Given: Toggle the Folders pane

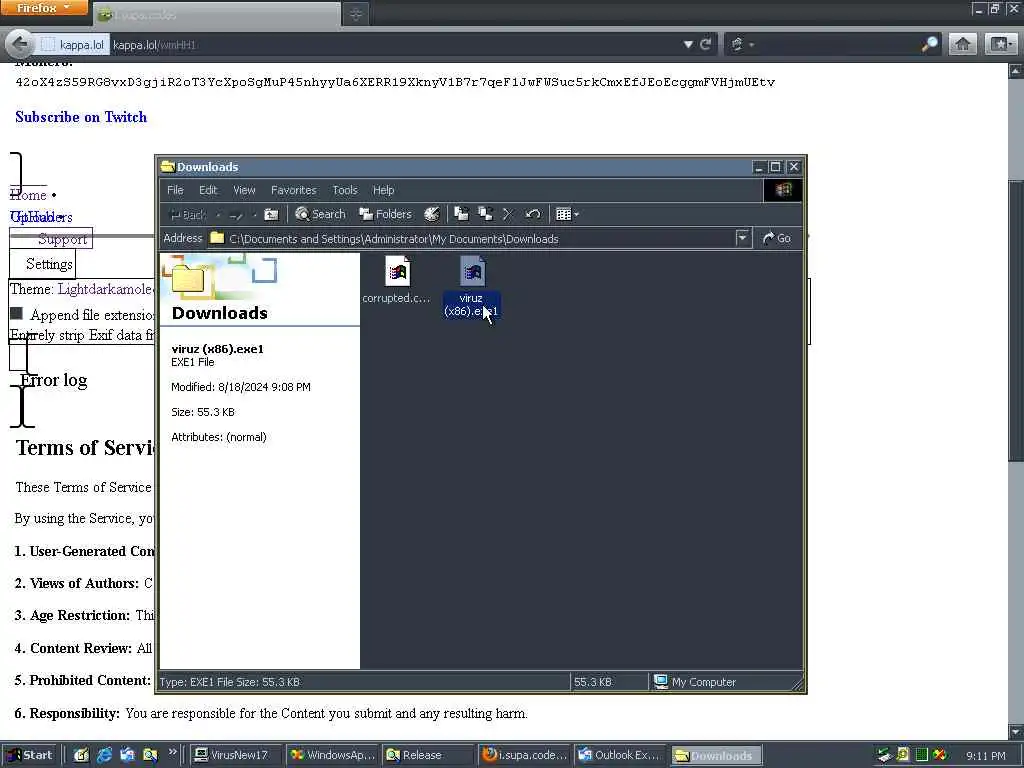Looking at the screenshot, I should pos(385,214).
